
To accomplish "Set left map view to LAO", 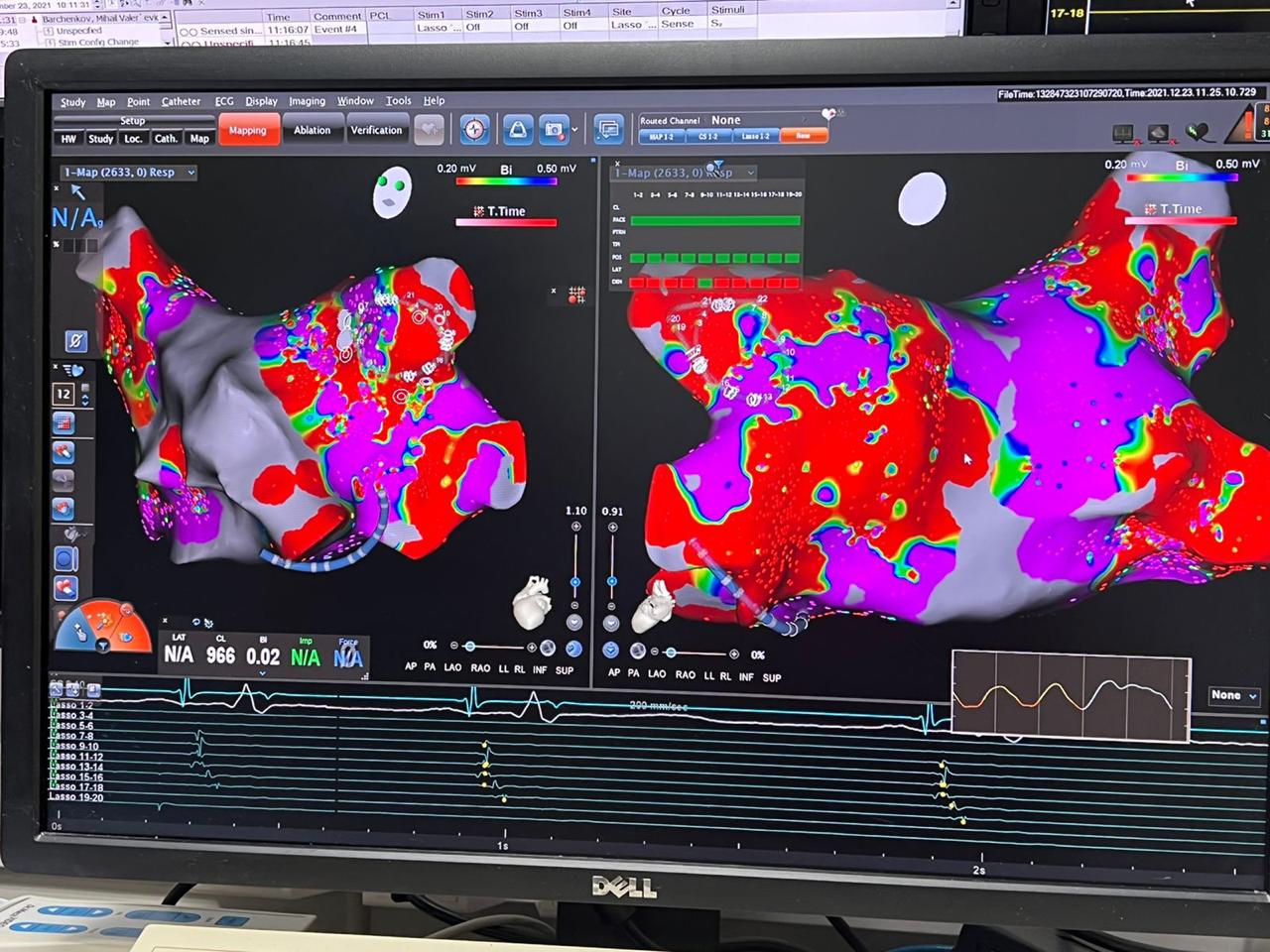I will click(452, 668).
